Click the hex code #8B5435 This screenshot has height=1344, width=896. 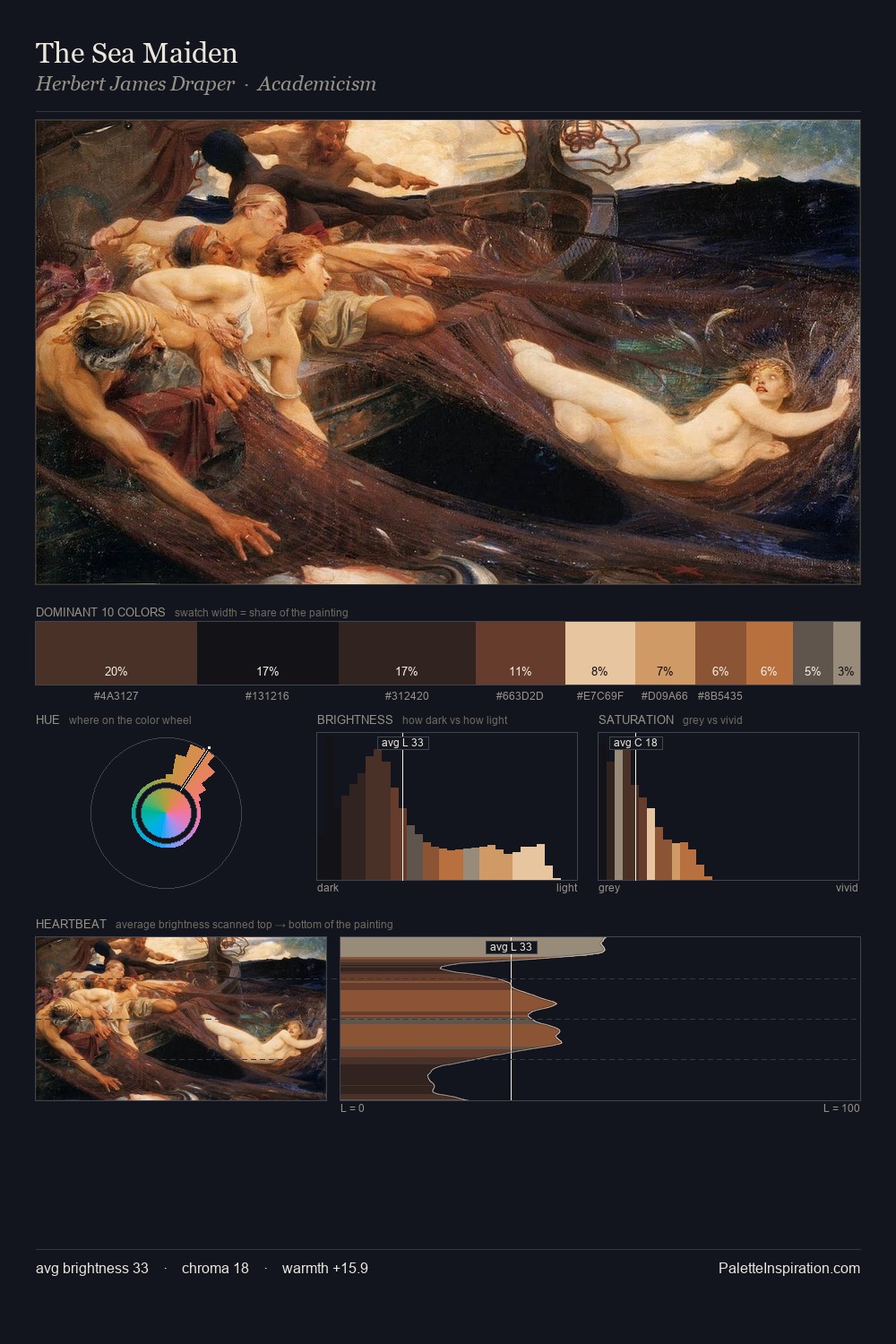pos(720,696)
